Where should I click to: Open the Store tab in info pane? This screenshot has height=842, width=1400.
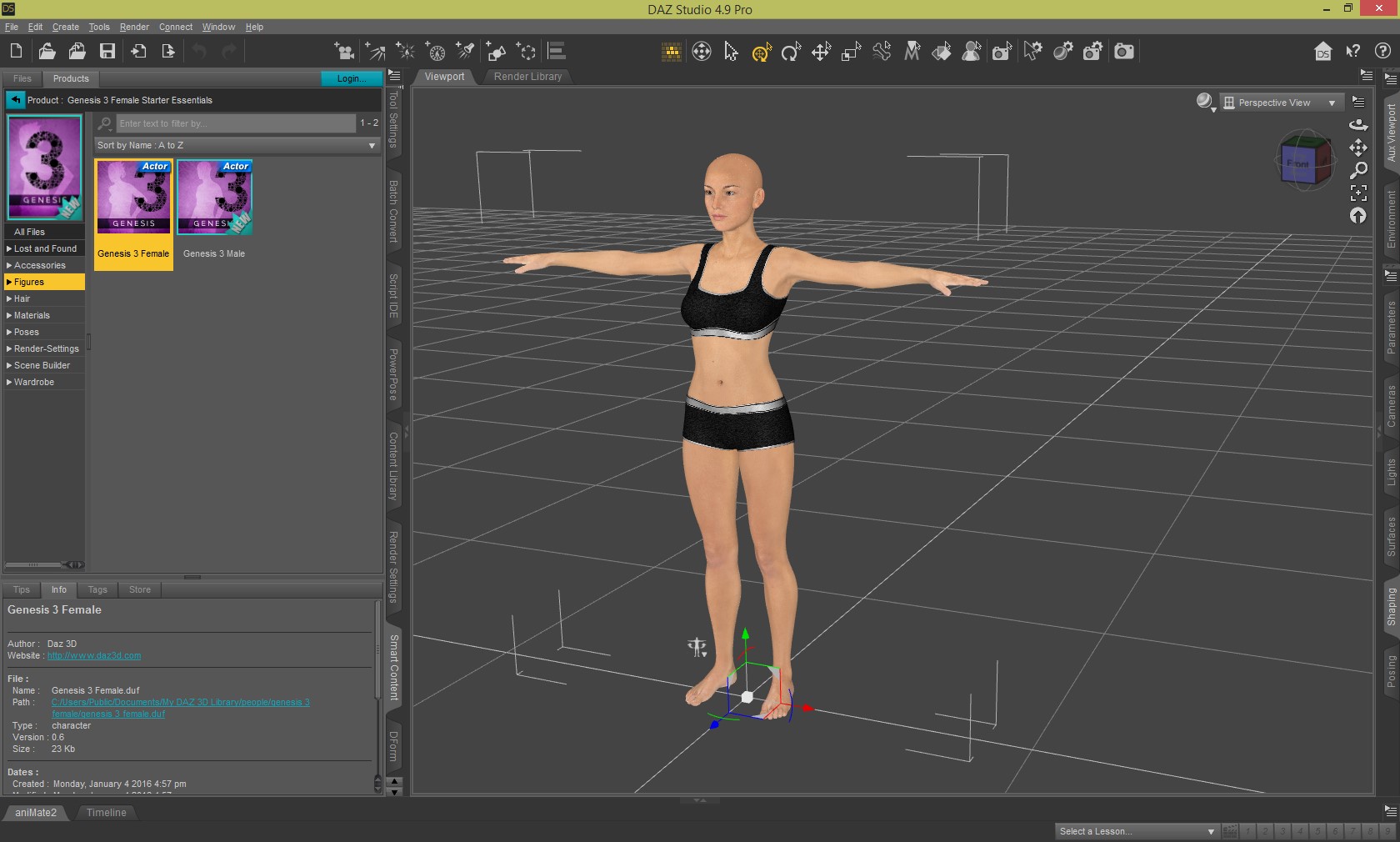pyautogui.click(x=140, y=589)
